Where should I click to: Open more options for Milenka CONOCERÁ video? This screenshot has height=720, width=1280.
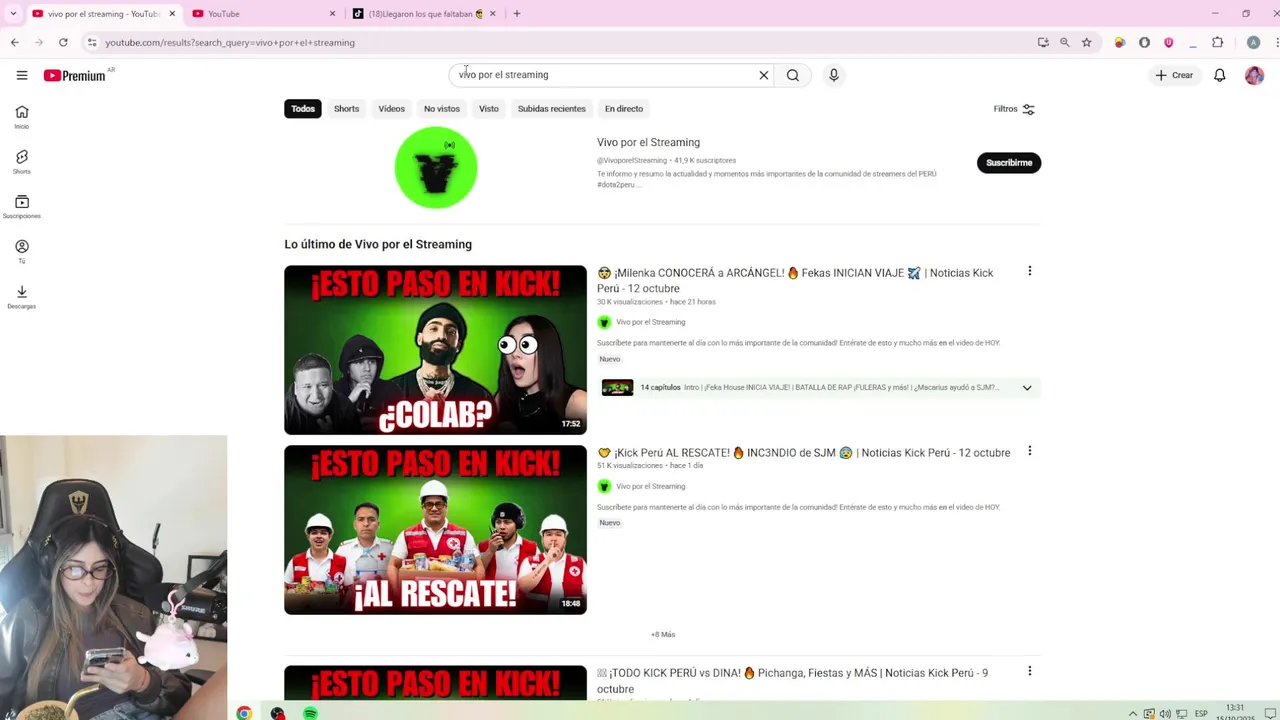tap(1029, 271)
